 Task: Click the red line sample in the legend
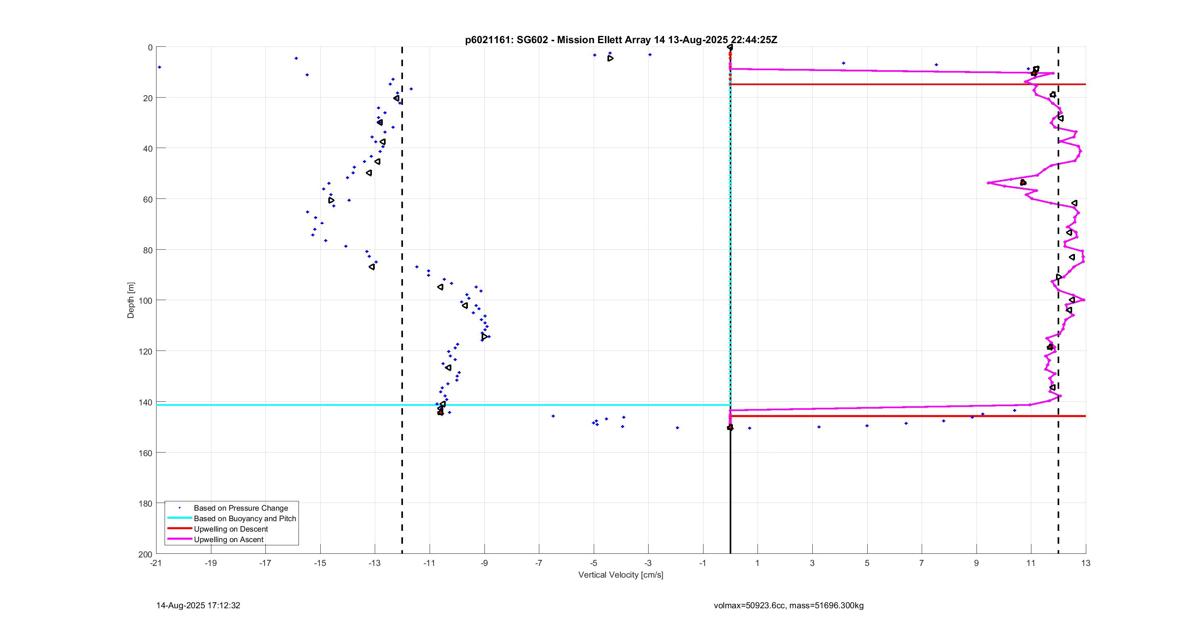pos(179,529)
